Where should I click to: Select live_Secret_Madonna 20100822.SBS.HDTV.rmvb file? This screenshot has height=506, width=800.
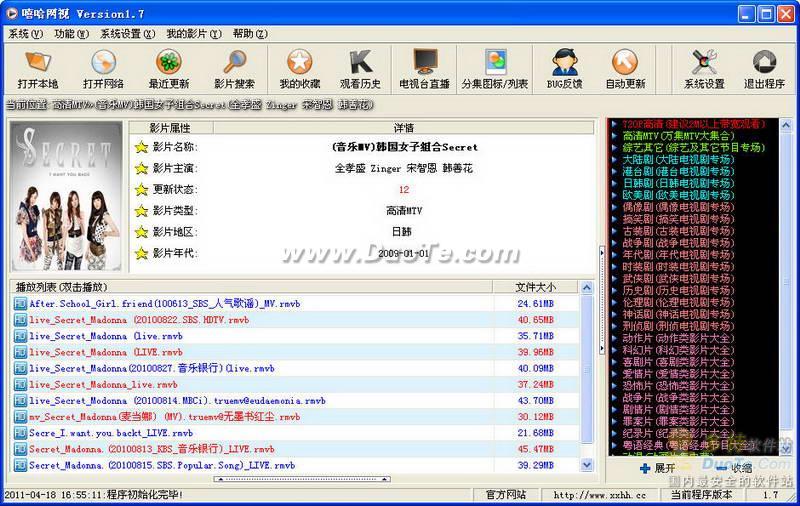click(x=139, y=320)
